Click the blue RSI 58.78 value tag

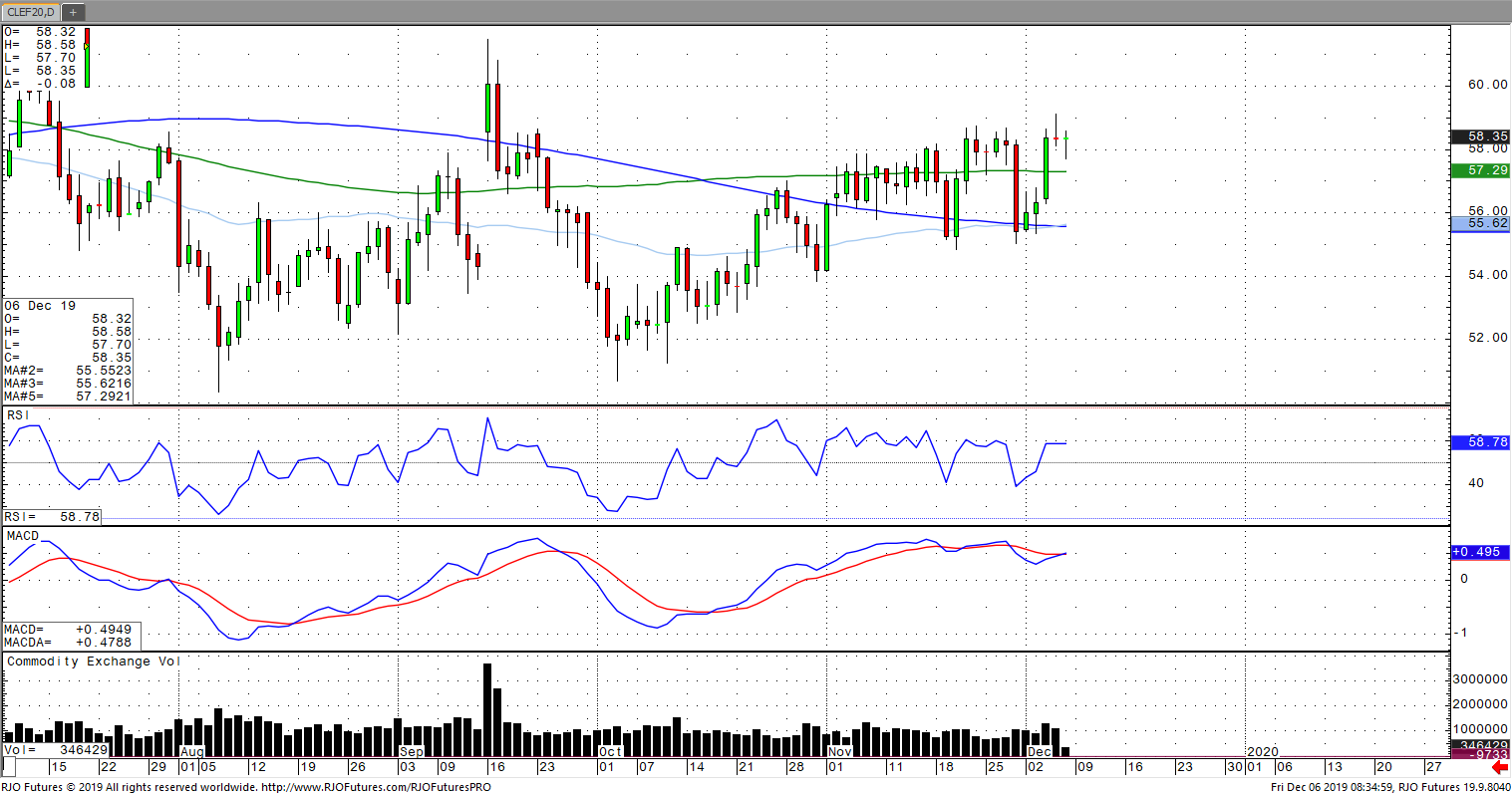1480,442
